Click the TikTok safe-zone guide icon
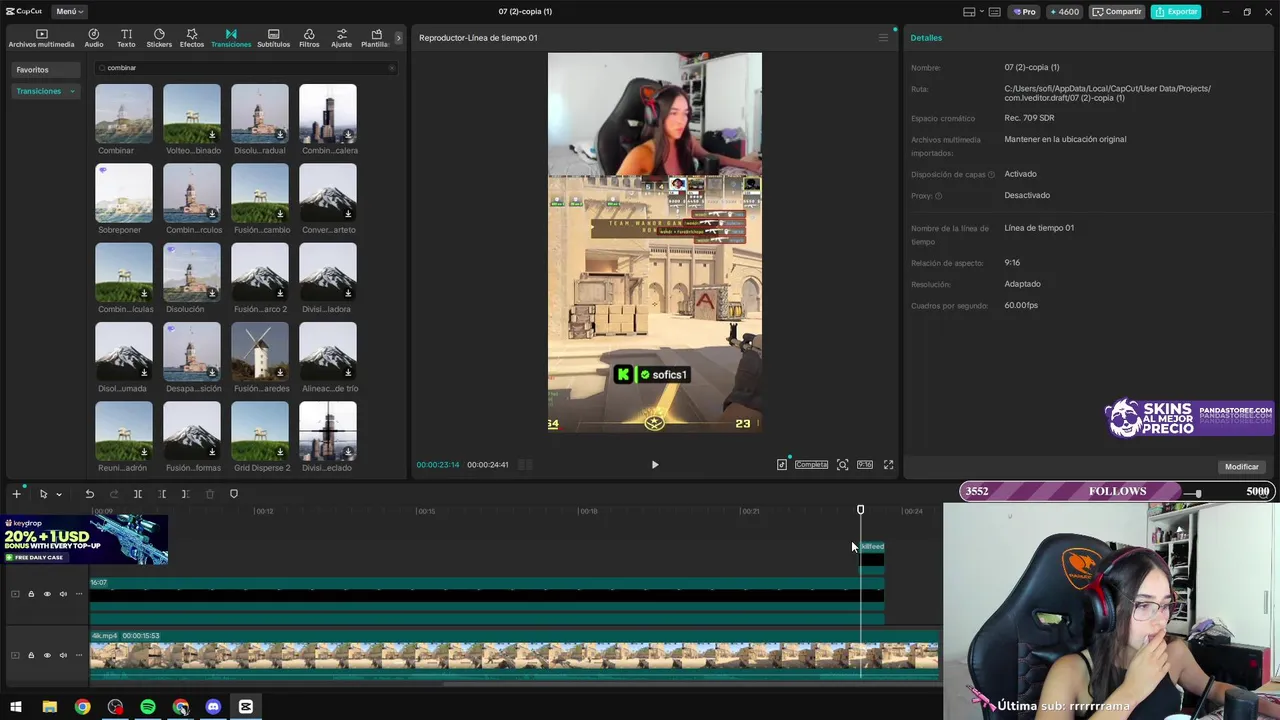The height and width of the screenshot is (720, 1280). pos(782,465)
